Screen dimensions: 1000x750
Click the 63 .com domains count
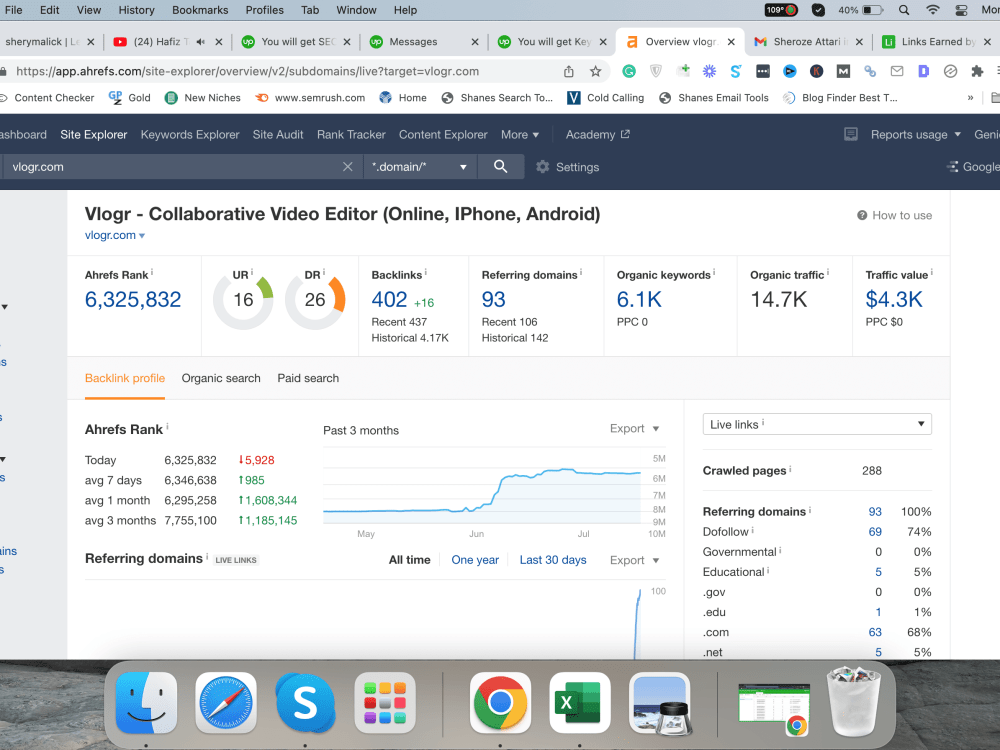pyautogui.click(x=875, y=633)
